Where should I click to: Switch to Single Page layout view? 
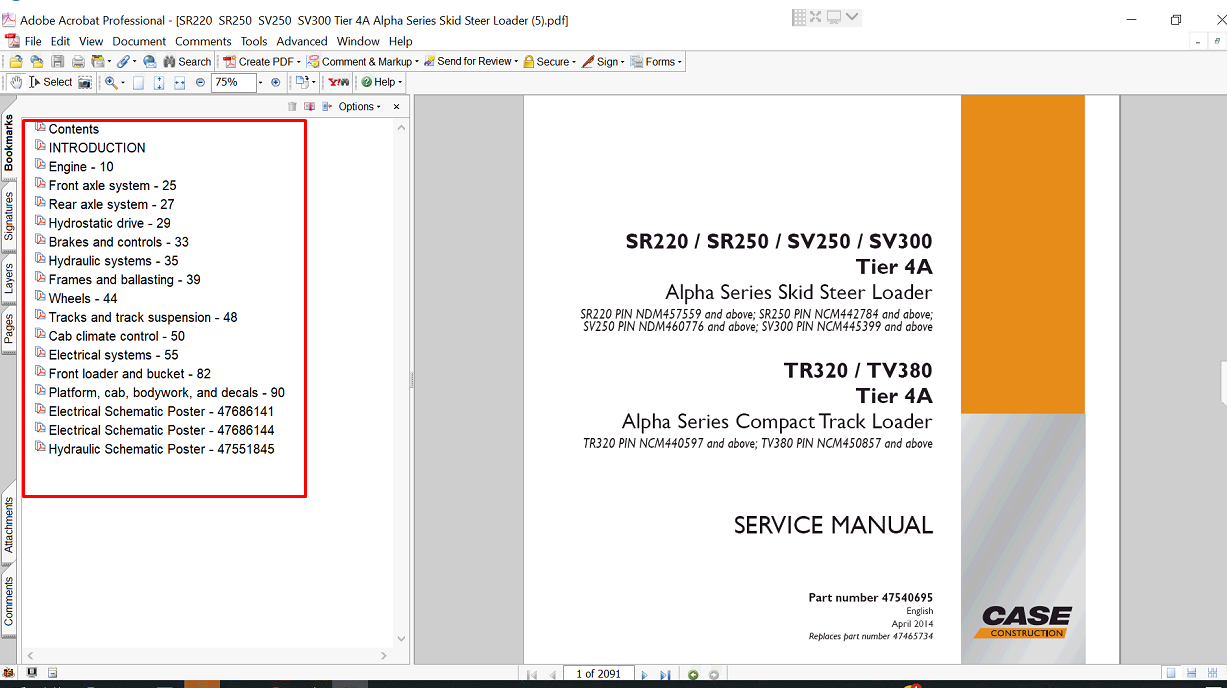point(1170,673)
